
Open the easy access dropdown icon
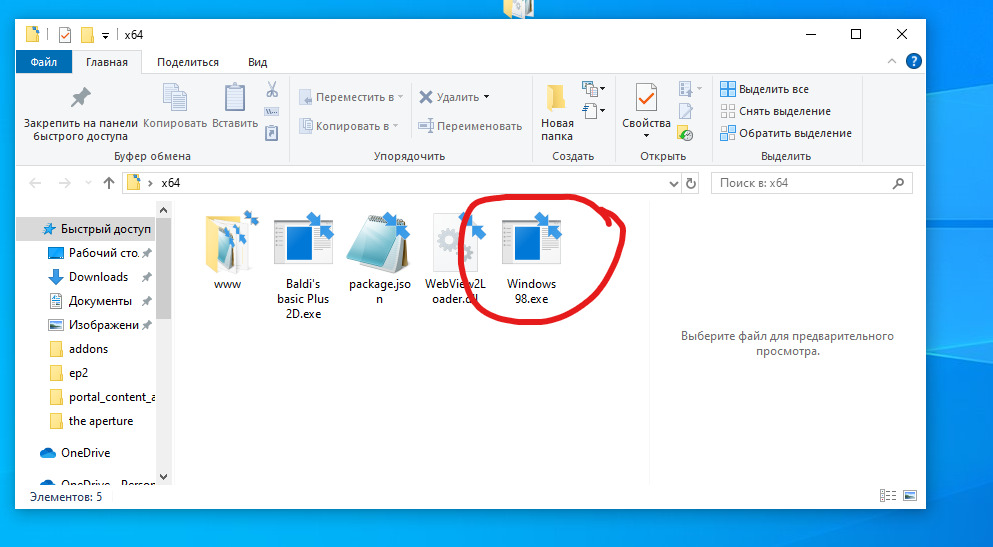[593, 111]
